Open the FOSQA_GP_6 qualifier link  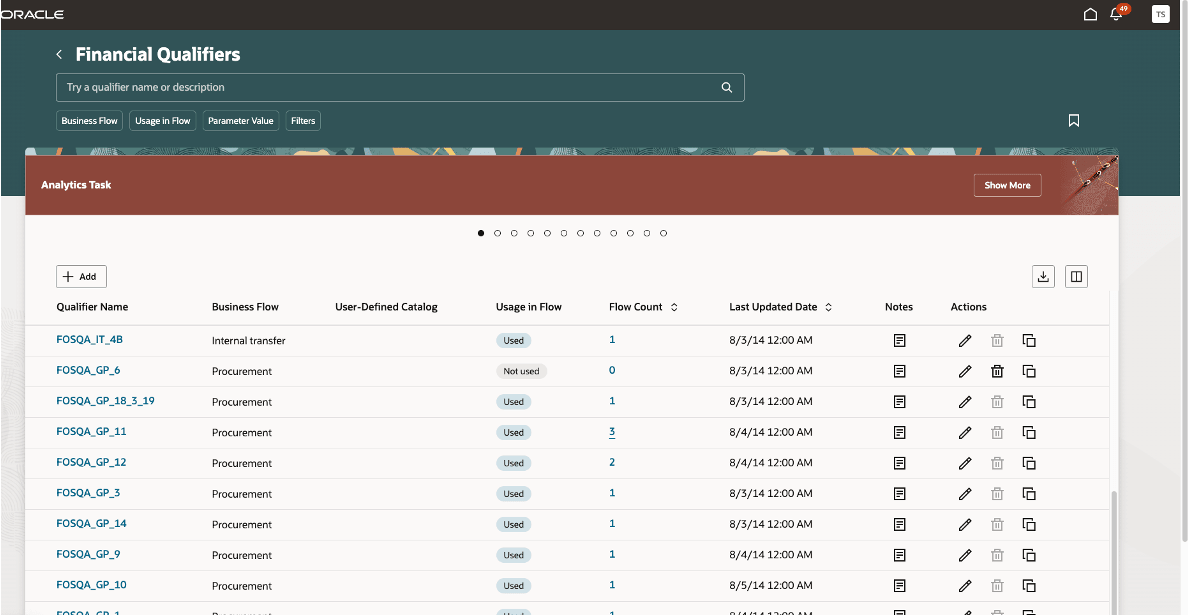(x=88, y=370)
